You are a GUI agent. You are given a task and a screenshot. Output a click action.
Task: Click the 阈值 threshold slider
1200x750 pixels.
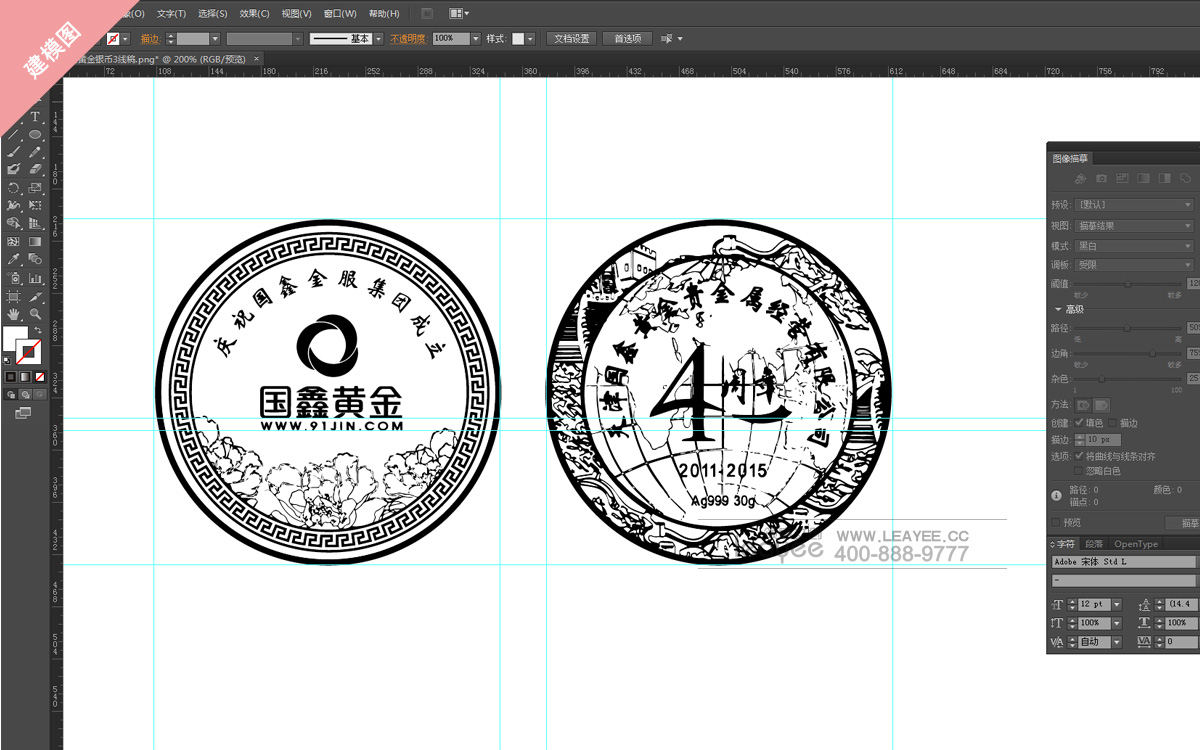[x=1128, y=284]
